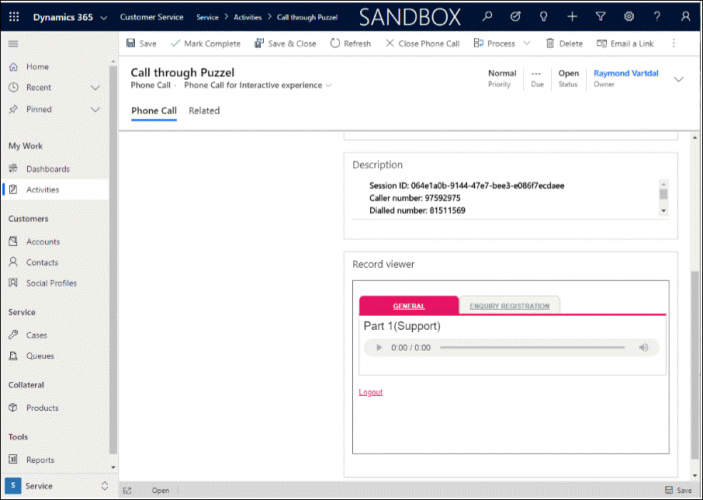
Task: Expand the Pinned section in the sidebar
Action: click(95, 109)
